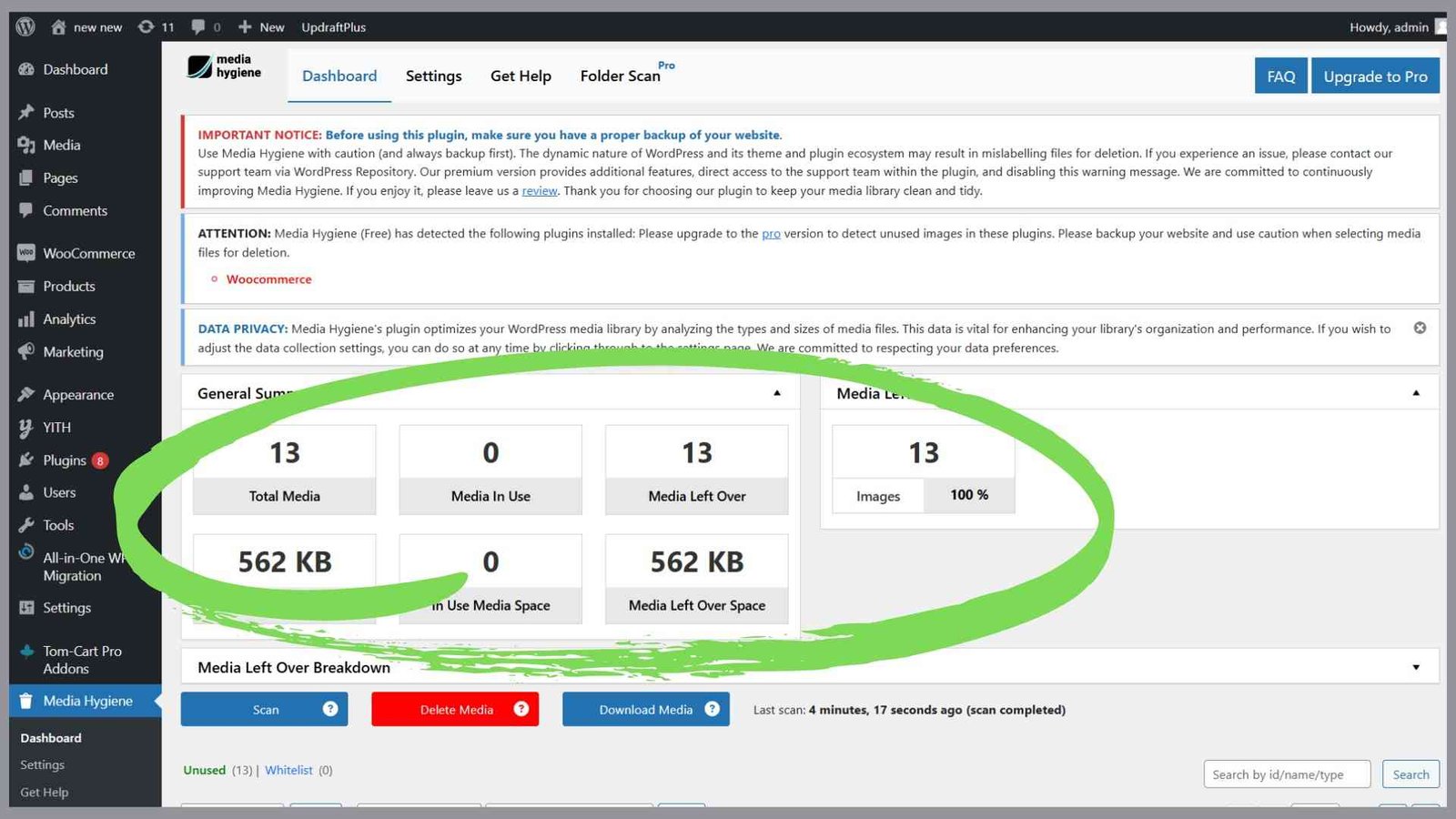Click the help icon on Delete Media button
Viewport: 1456px width, 819px height.
521,709
